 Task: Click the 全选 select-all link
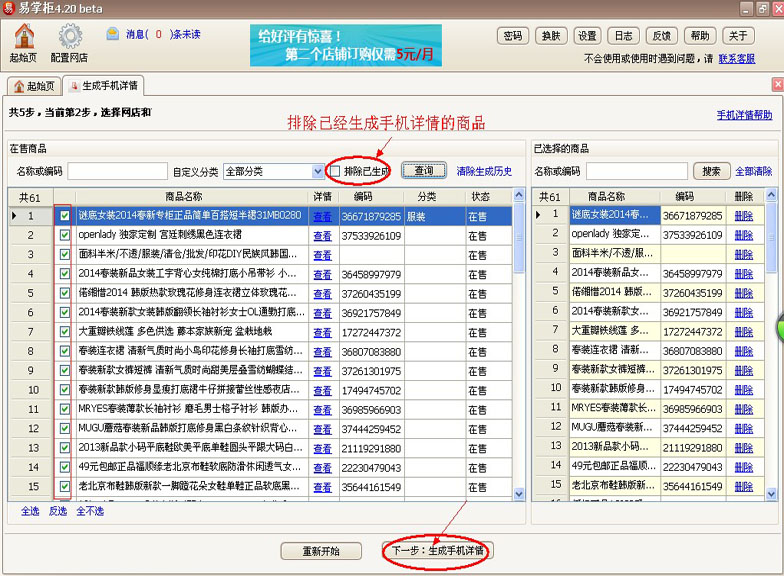(30, 511)
